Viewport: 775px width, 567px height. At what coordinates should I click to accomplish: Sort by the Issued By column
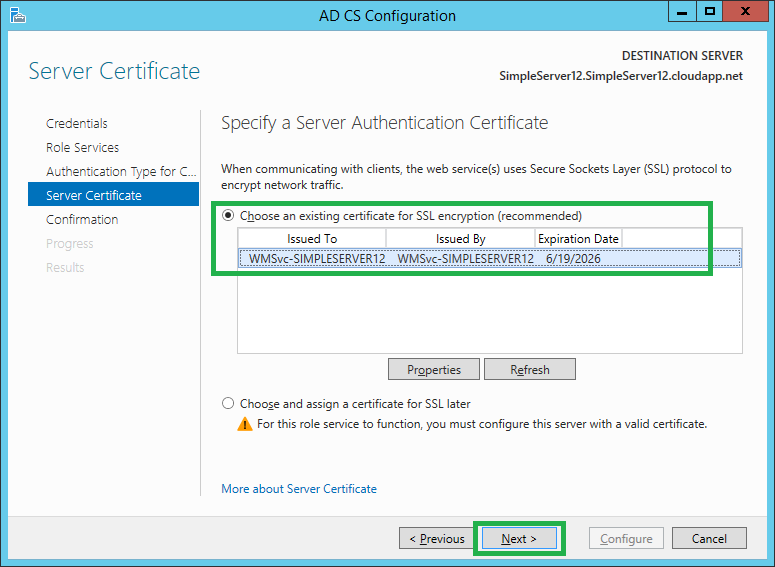click(460, 238)
